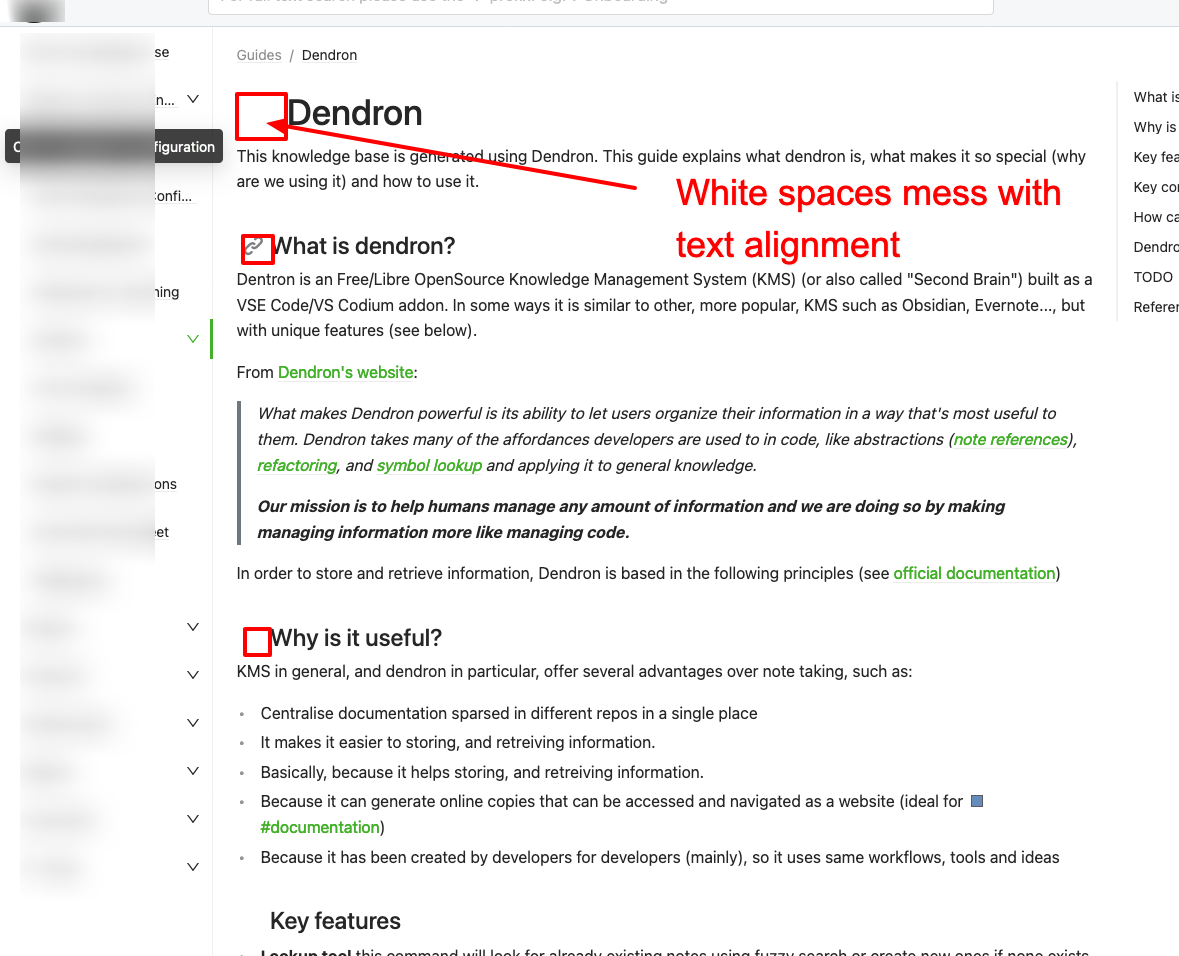This screenshot has height=956, width=1179.
Task: Follow the "#documentation" tag link
Action: click(320, 827)
